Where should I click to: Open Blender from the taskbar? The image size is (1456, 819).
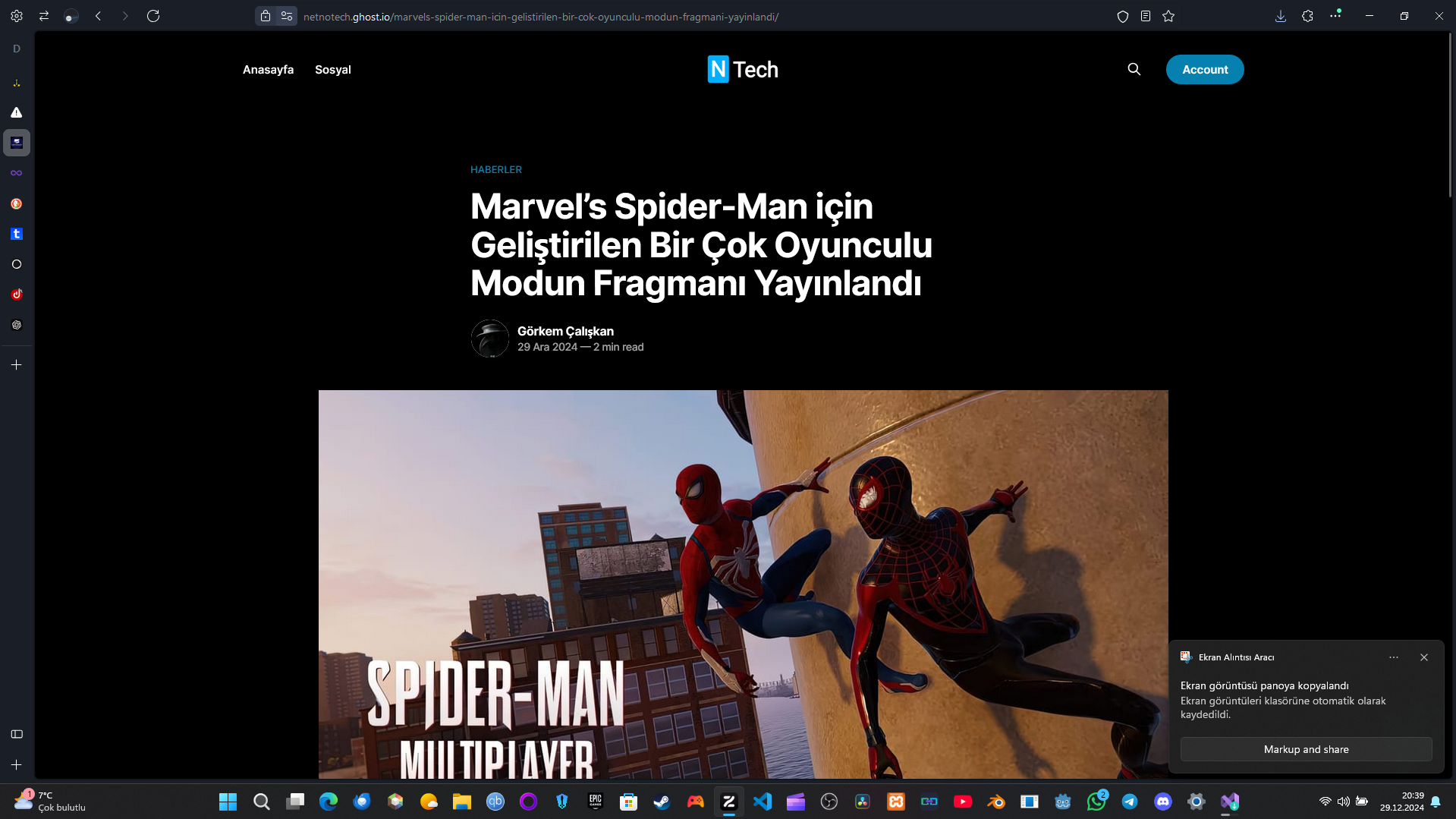[x=996, y=802]
